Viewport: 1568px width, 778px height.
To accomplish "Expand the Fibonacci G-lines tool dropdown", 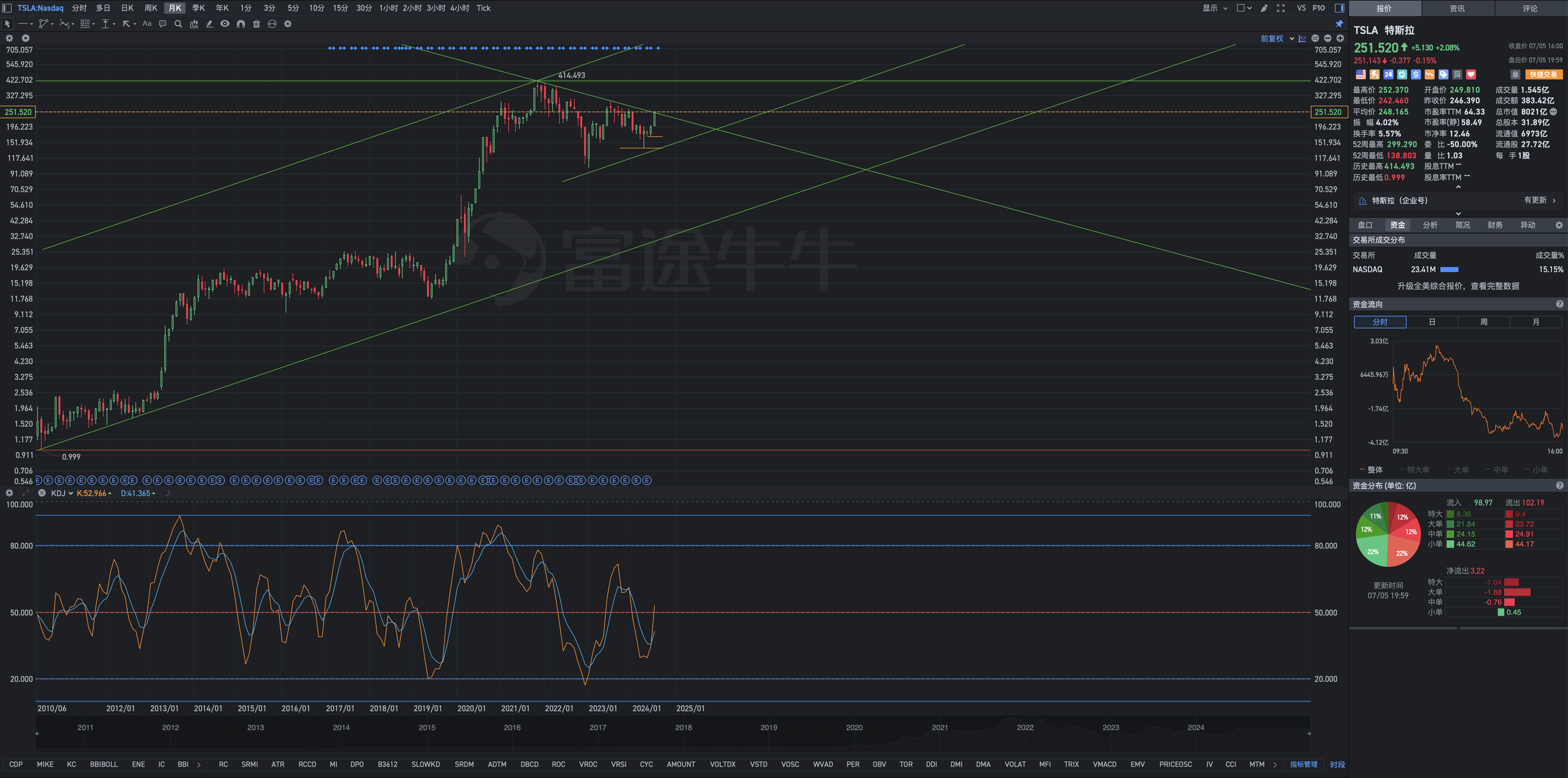I will pos(93,24).
